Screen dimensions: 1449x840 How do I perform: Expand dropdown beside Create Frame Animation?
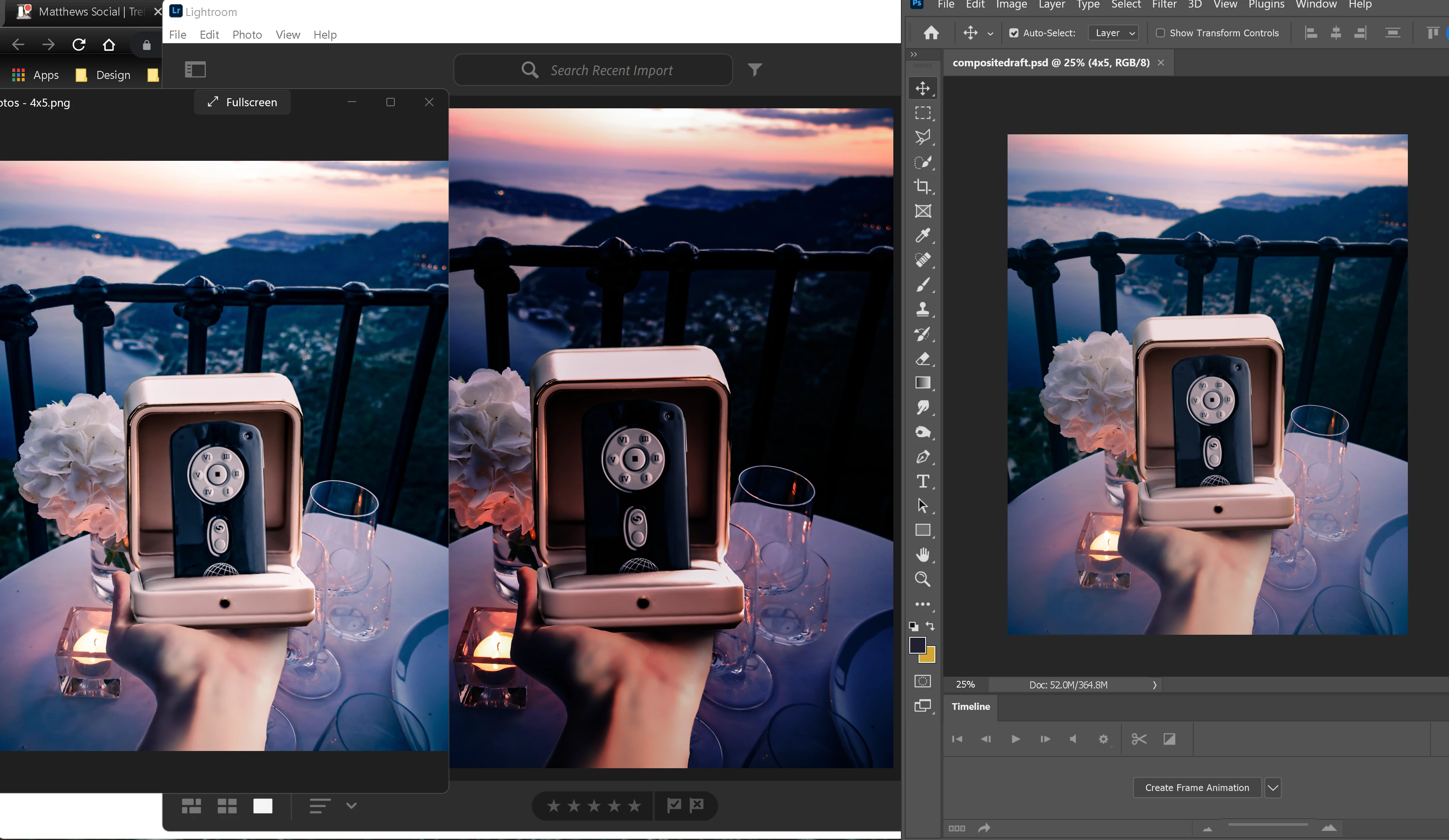[x=1273, y=788]
